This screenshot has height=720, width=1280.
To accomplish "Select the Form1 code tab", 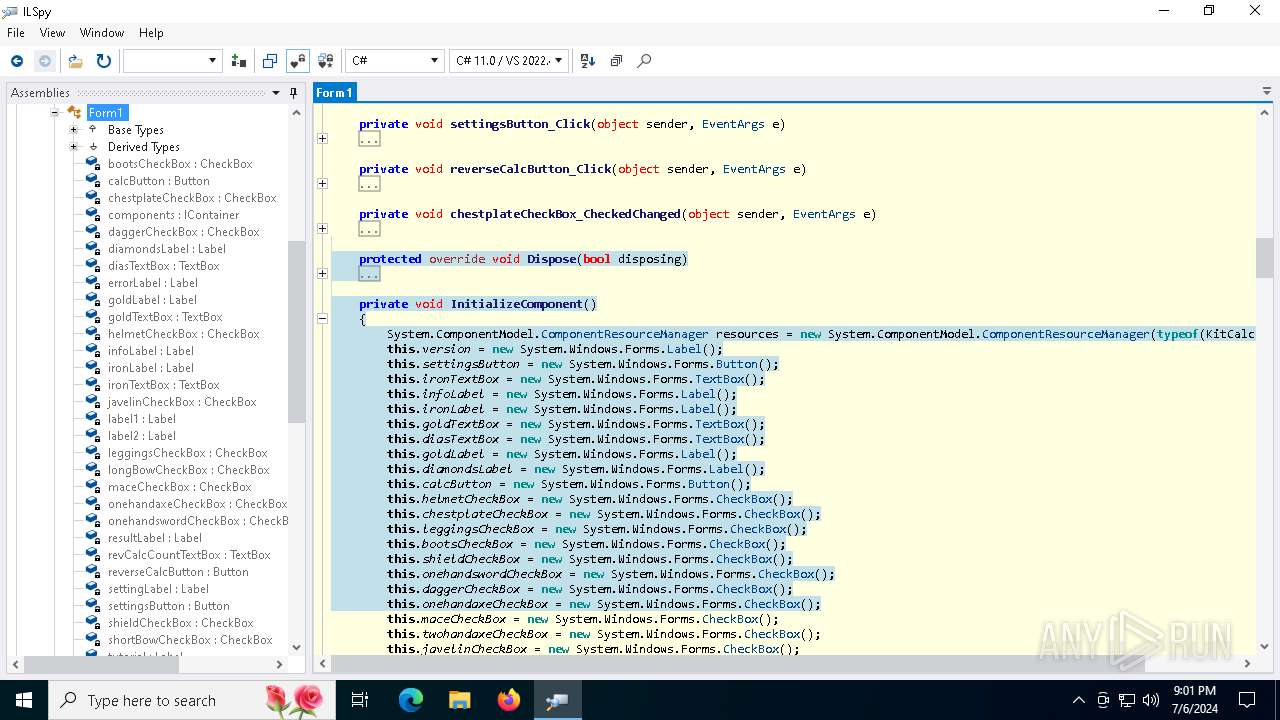I will pos(334,92).
